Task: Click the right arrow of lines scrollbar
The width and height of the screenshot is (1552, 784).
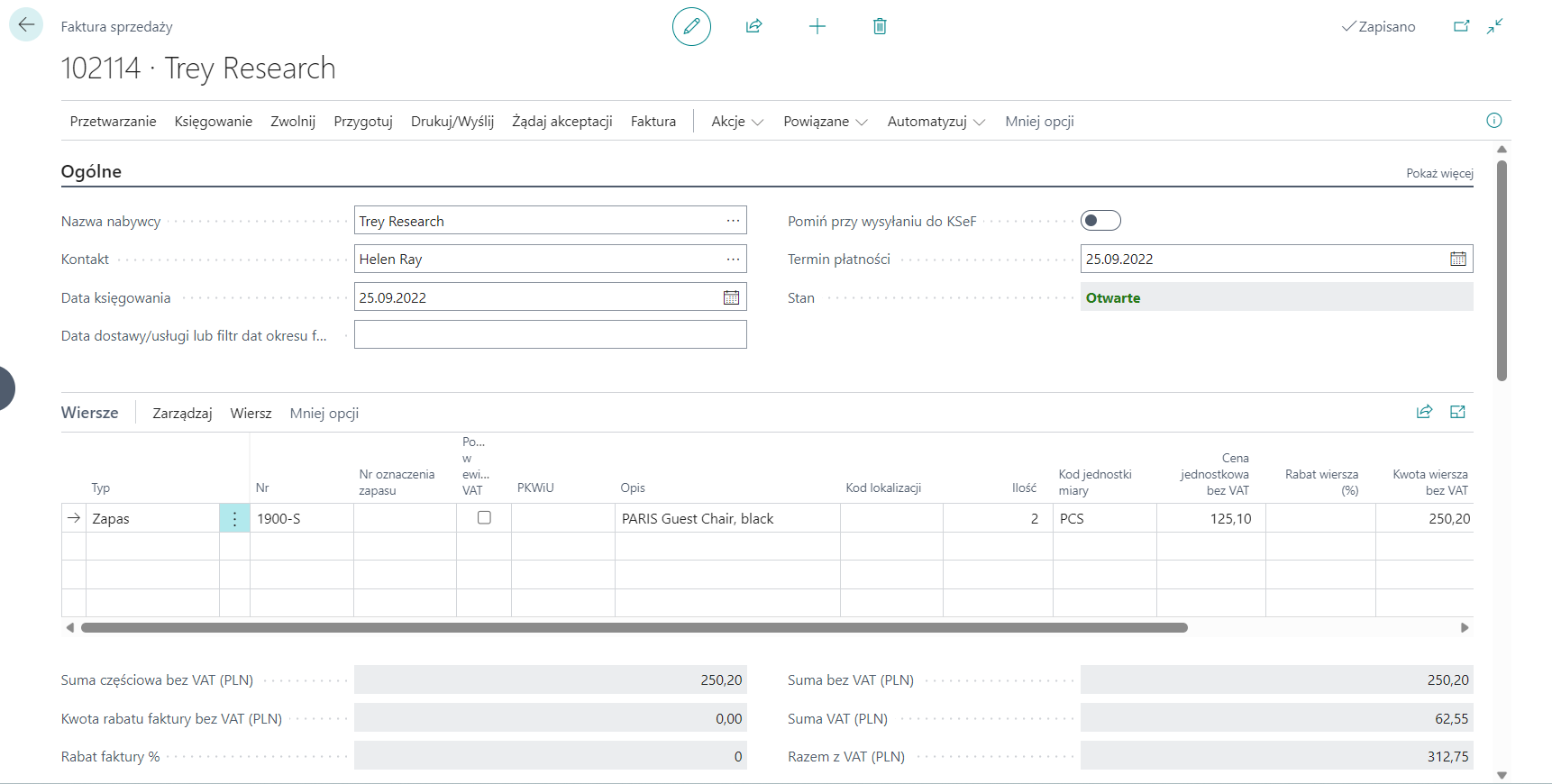Action: [x=1465, y=627]
